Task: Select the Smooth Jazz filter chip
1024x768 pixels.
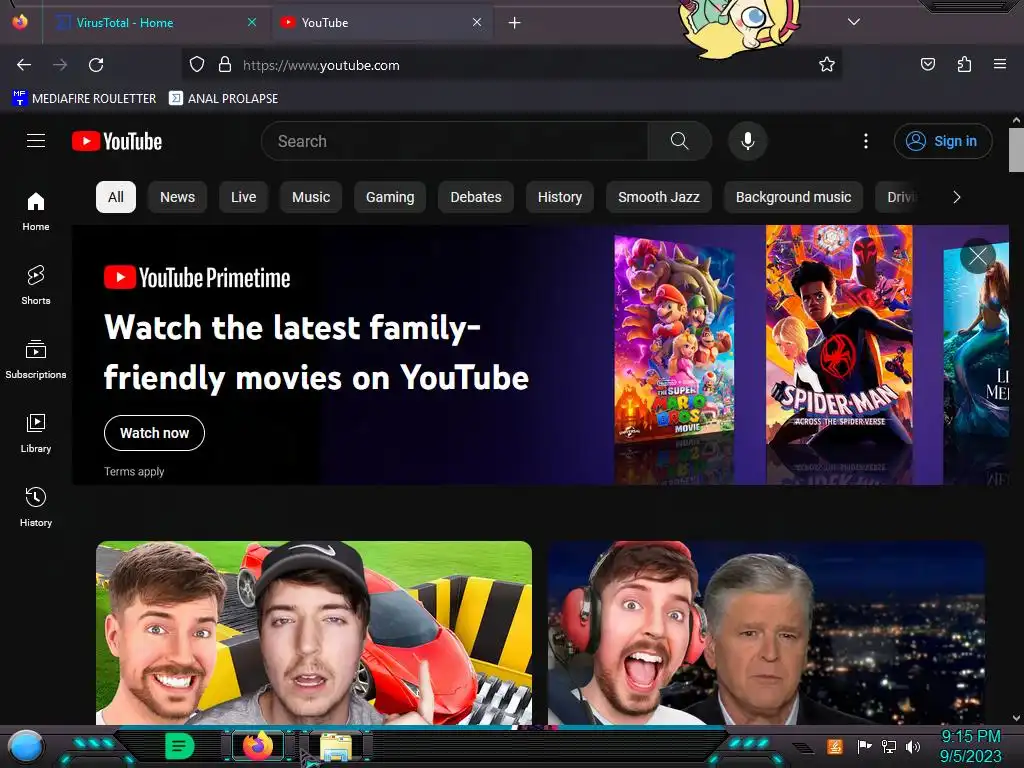Action: (659, 197)
